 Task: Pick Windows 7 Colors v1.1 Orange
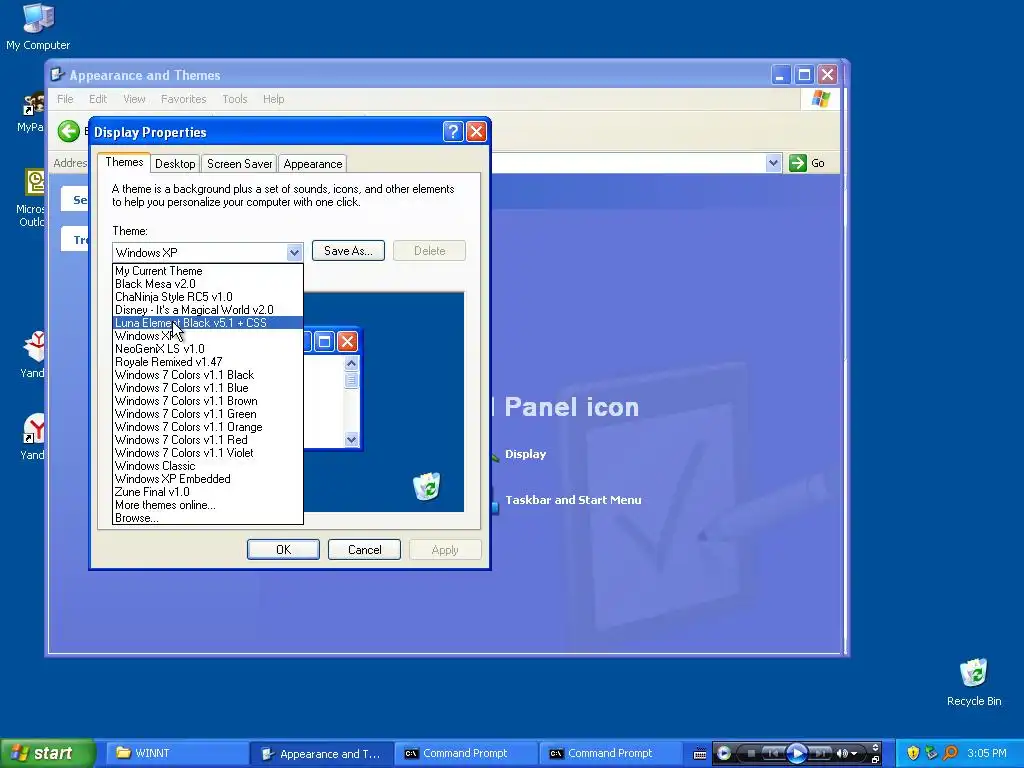pyautogui.click(x=208, y=427)
